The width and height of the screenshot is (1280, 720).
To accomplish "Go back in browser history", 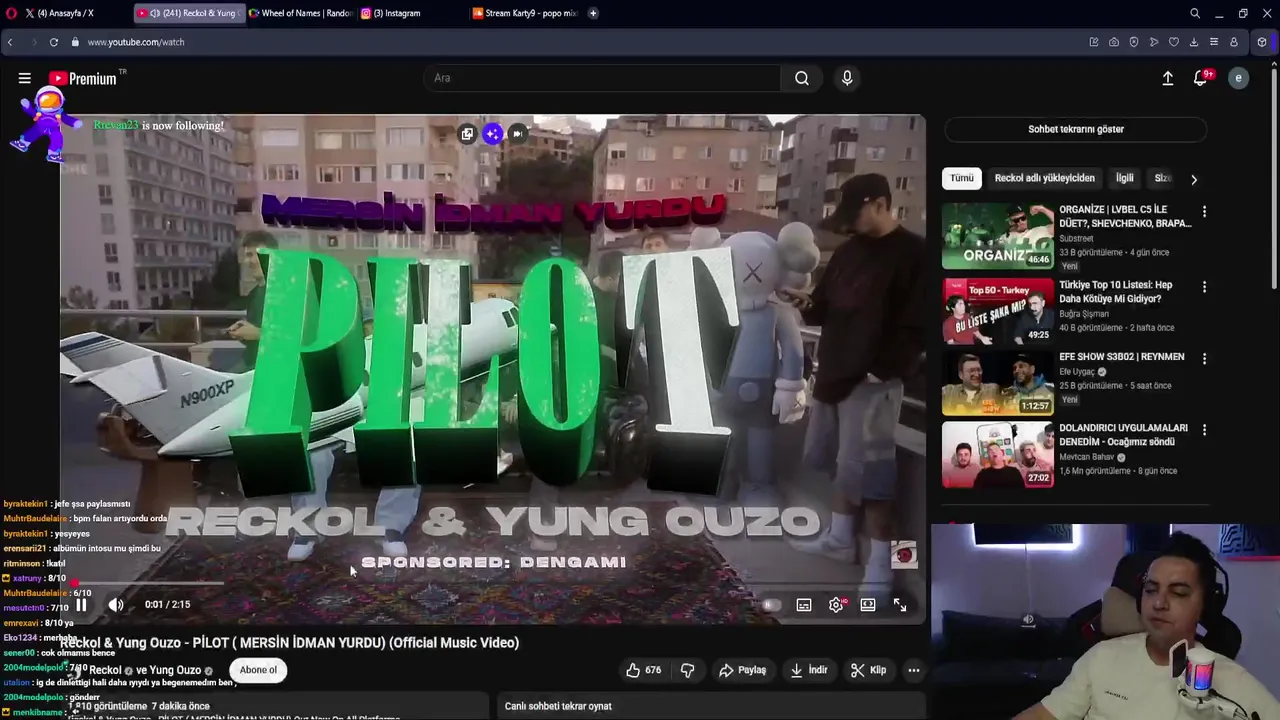I will 10,42.
